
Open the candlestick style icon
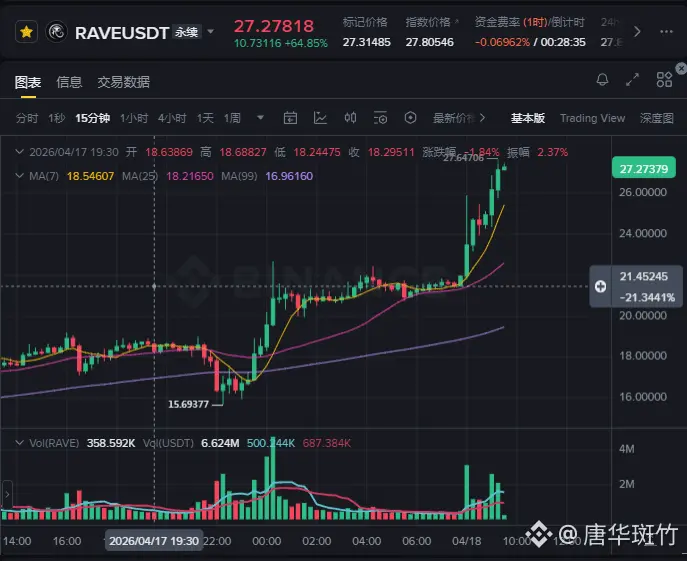click(x=350, y=117)
